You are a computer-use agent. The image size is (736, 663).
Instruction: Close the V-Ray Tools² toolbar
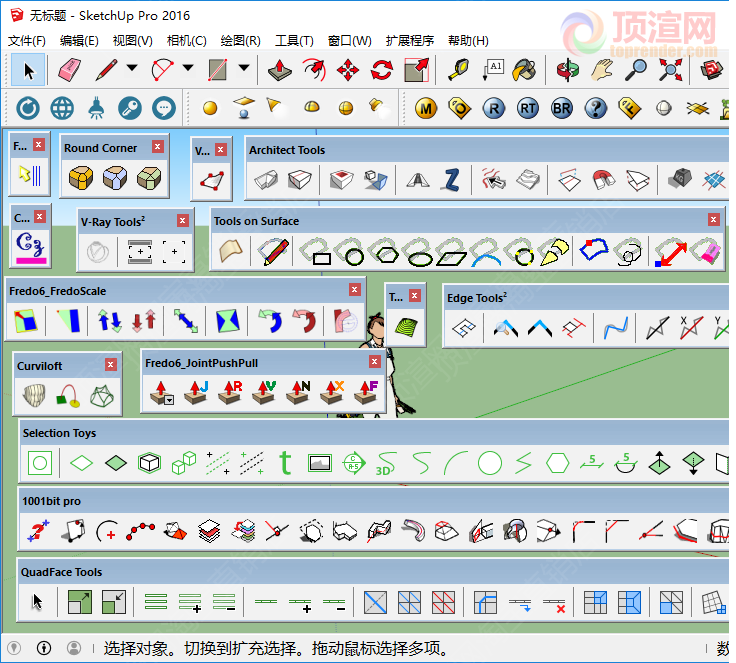[183, 221]
